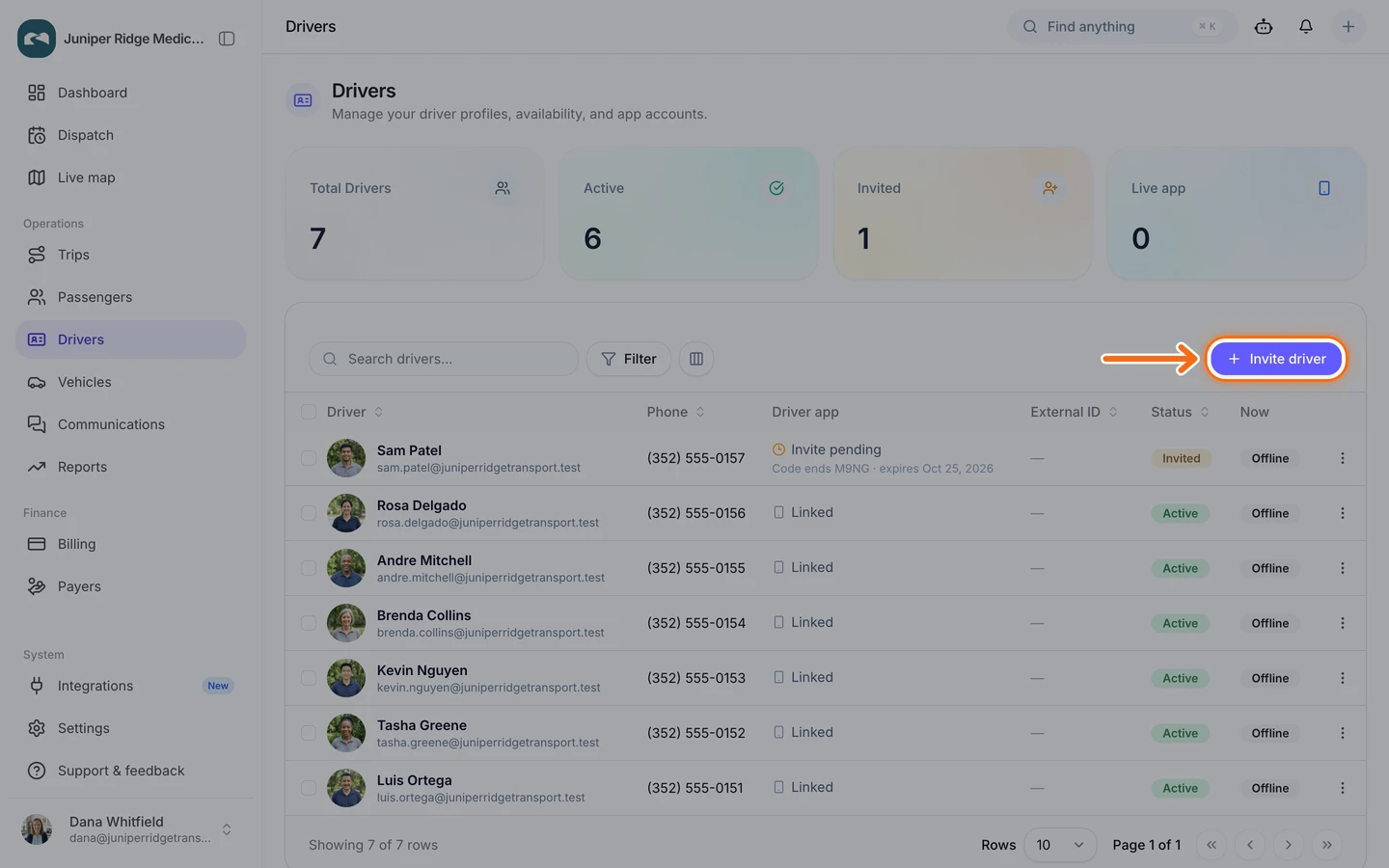The height and width of the screenshot is (868, 1389).
Task: Click Sam Patel's avatar photo
Action: point(346,458)
